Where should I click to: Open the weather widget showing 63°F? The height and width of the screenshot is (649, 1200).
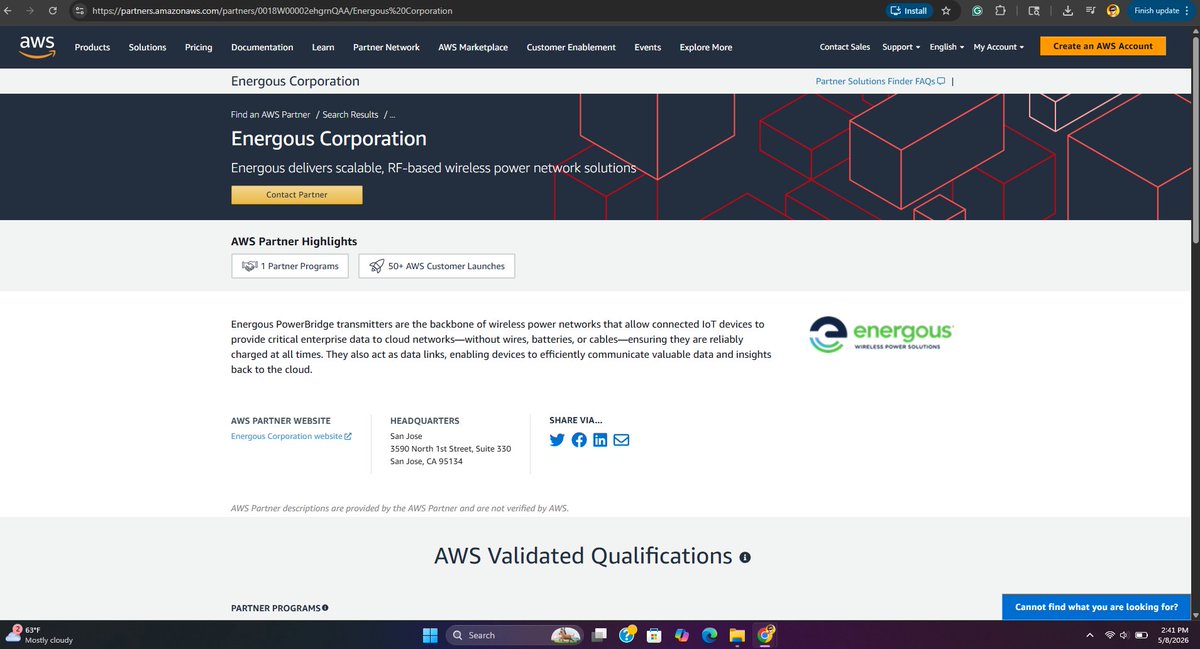(x=40, y=635)
